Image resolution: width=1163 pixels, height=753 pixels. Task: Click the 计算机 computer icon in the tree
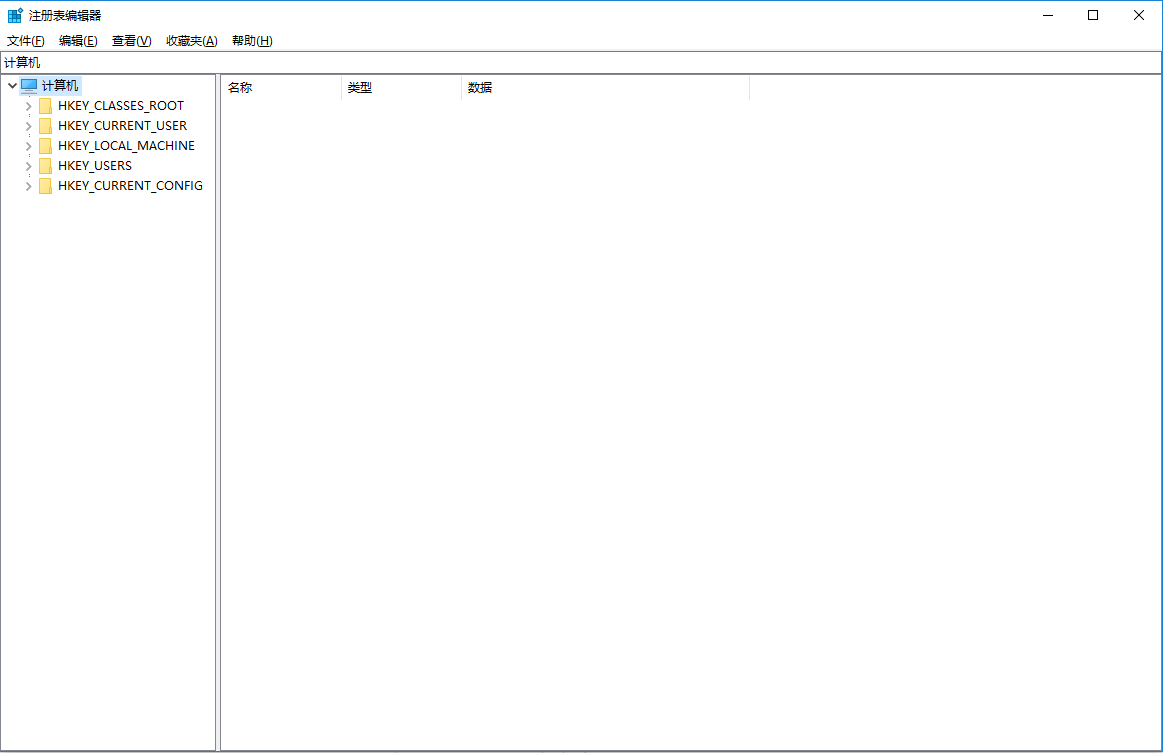(x=27, y=85)
